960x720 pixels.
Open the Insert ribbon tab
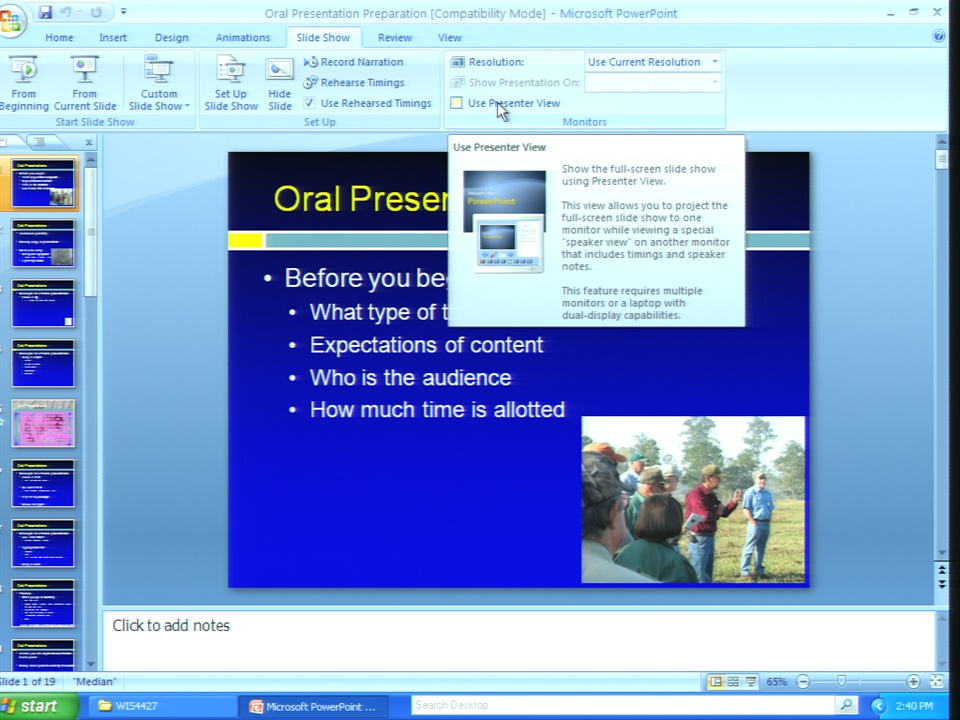coord(113,37)
